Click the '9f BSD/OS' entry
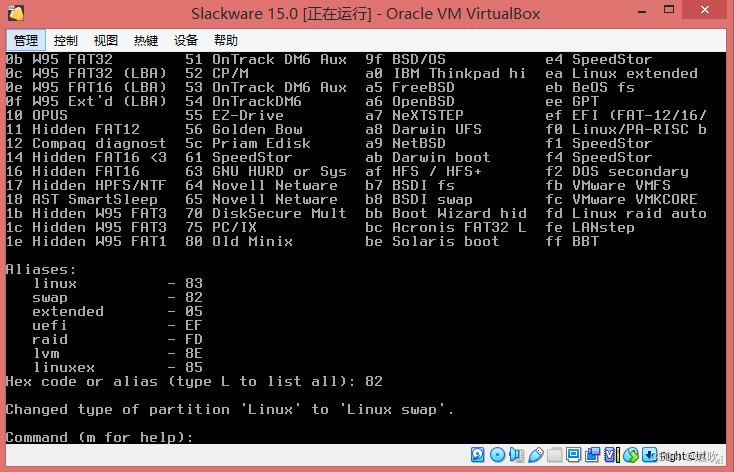Viewport: 734px width, 472px height. pos(405,59)
